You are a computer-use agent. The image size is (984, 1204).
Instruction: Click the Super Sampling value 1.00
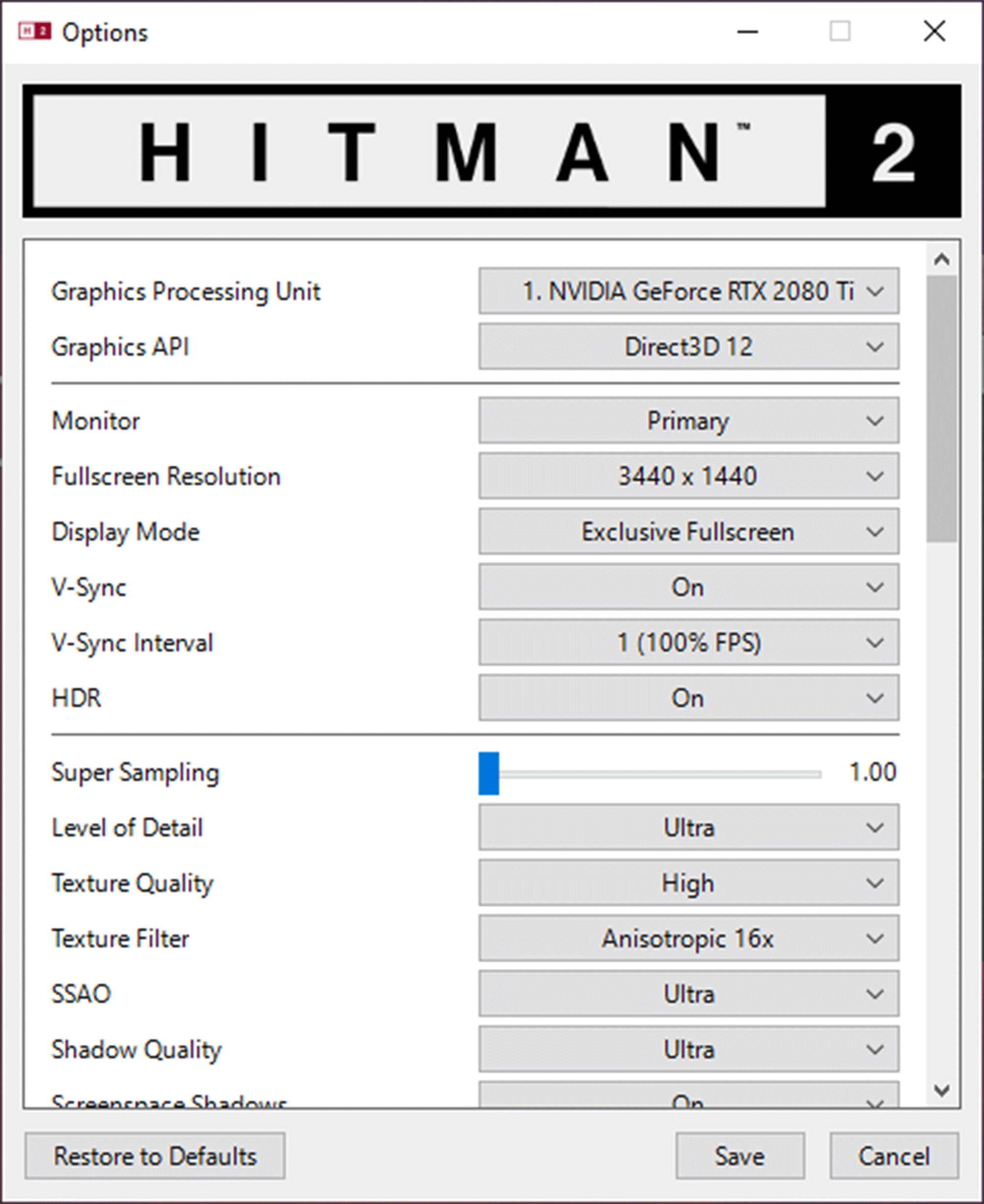coord(872,772)
